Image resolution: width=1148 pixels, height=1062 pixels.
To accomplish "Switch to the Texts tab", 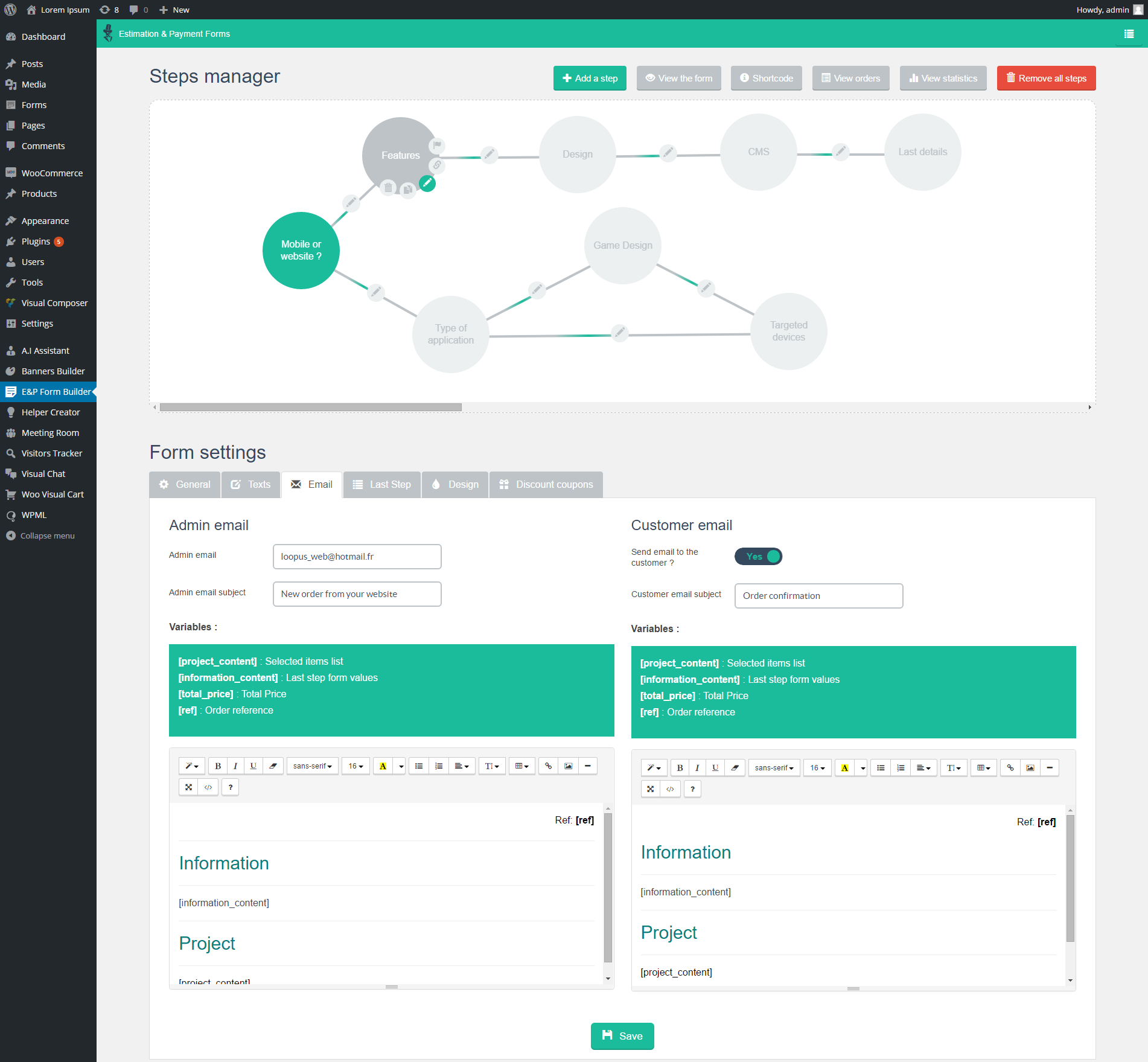I will [250, 484].
